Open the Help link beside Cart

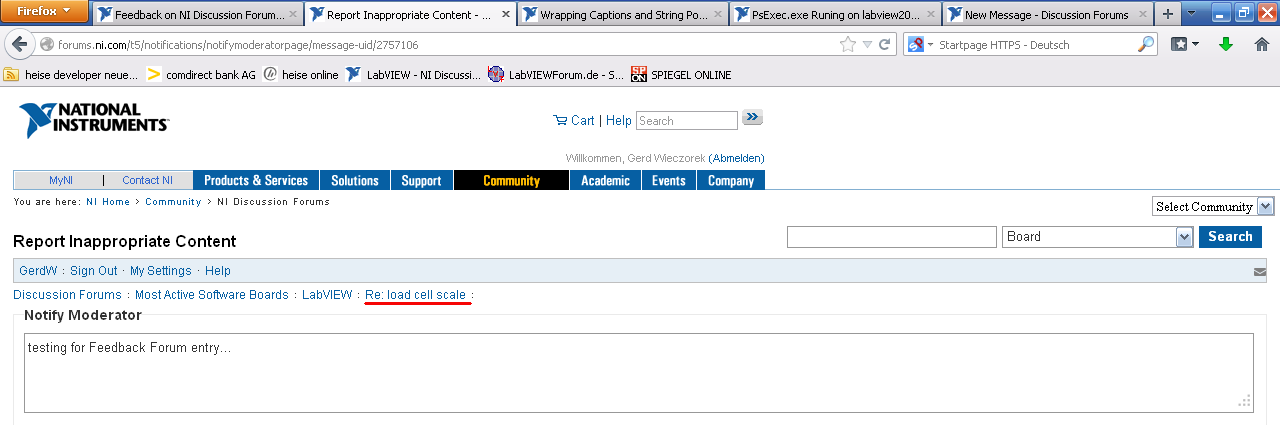618,121
